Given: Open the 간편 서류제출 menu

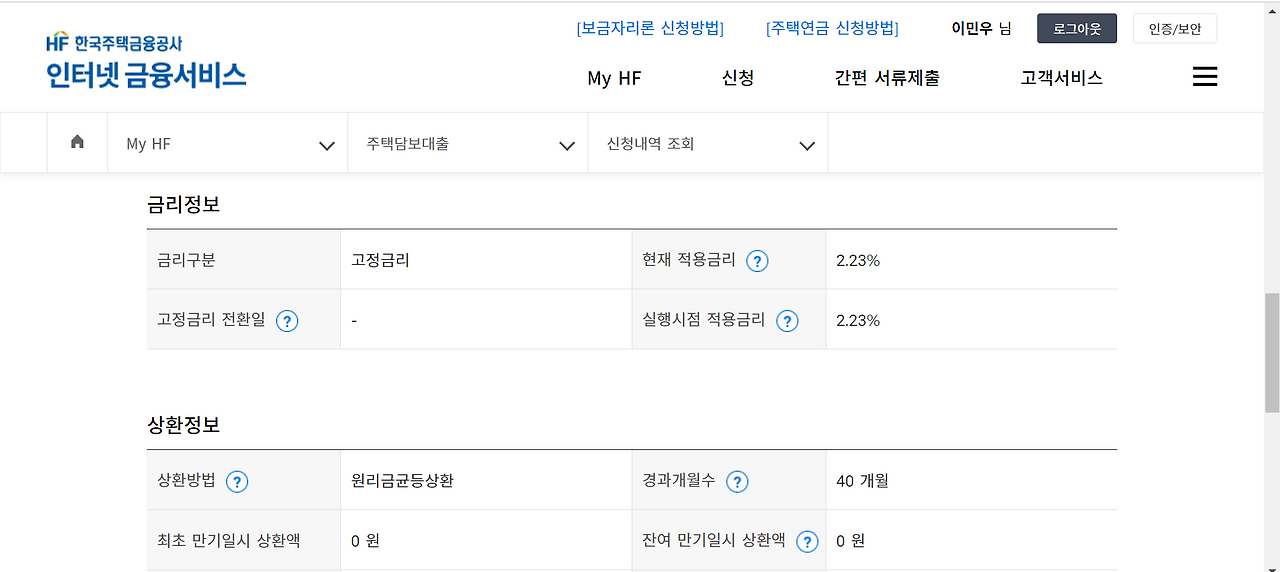Looking at the screenshot, I should pyautogui.click(x=887, y=78).
